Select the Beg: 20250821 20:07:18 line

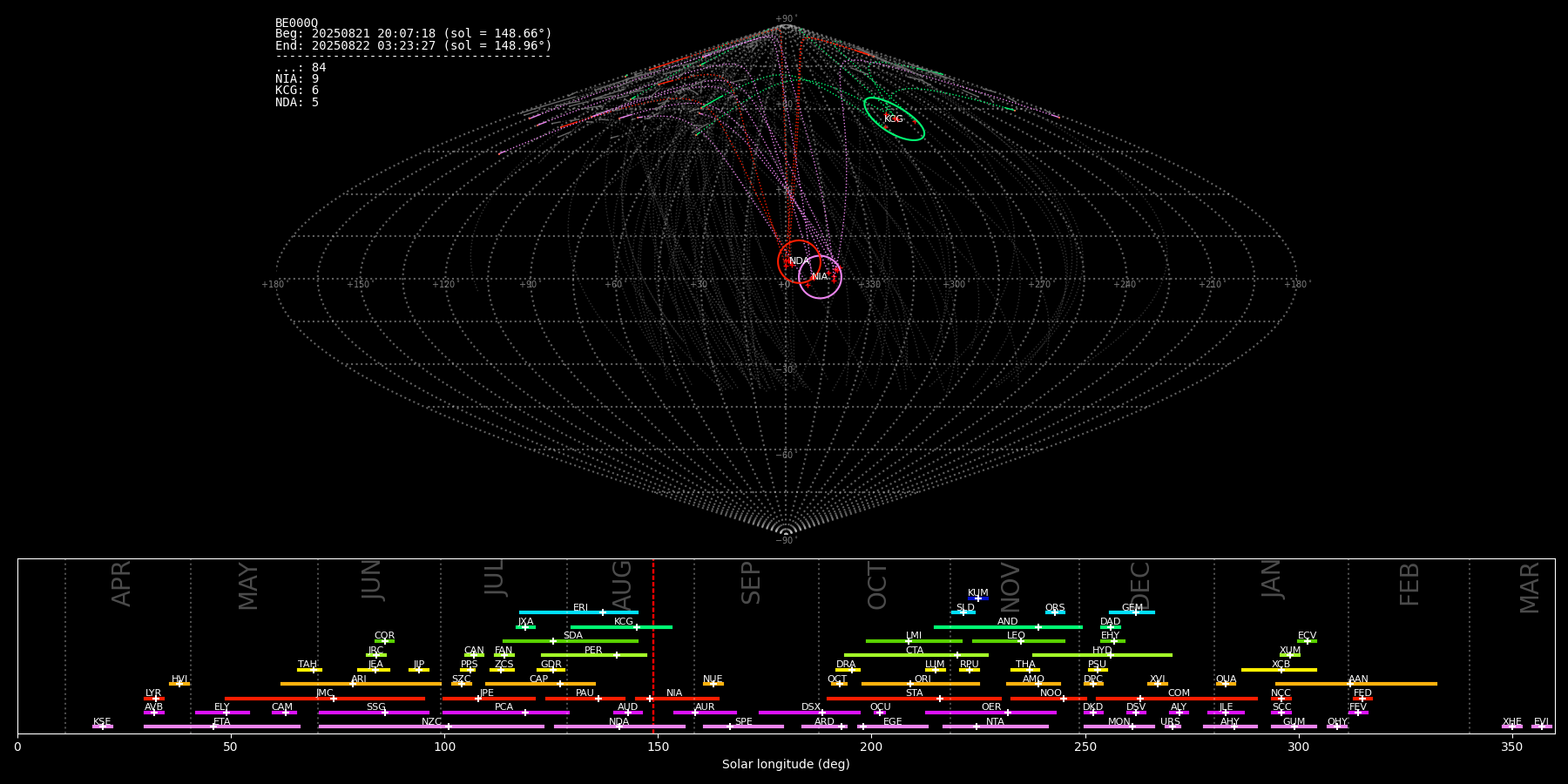pos(414,34)
